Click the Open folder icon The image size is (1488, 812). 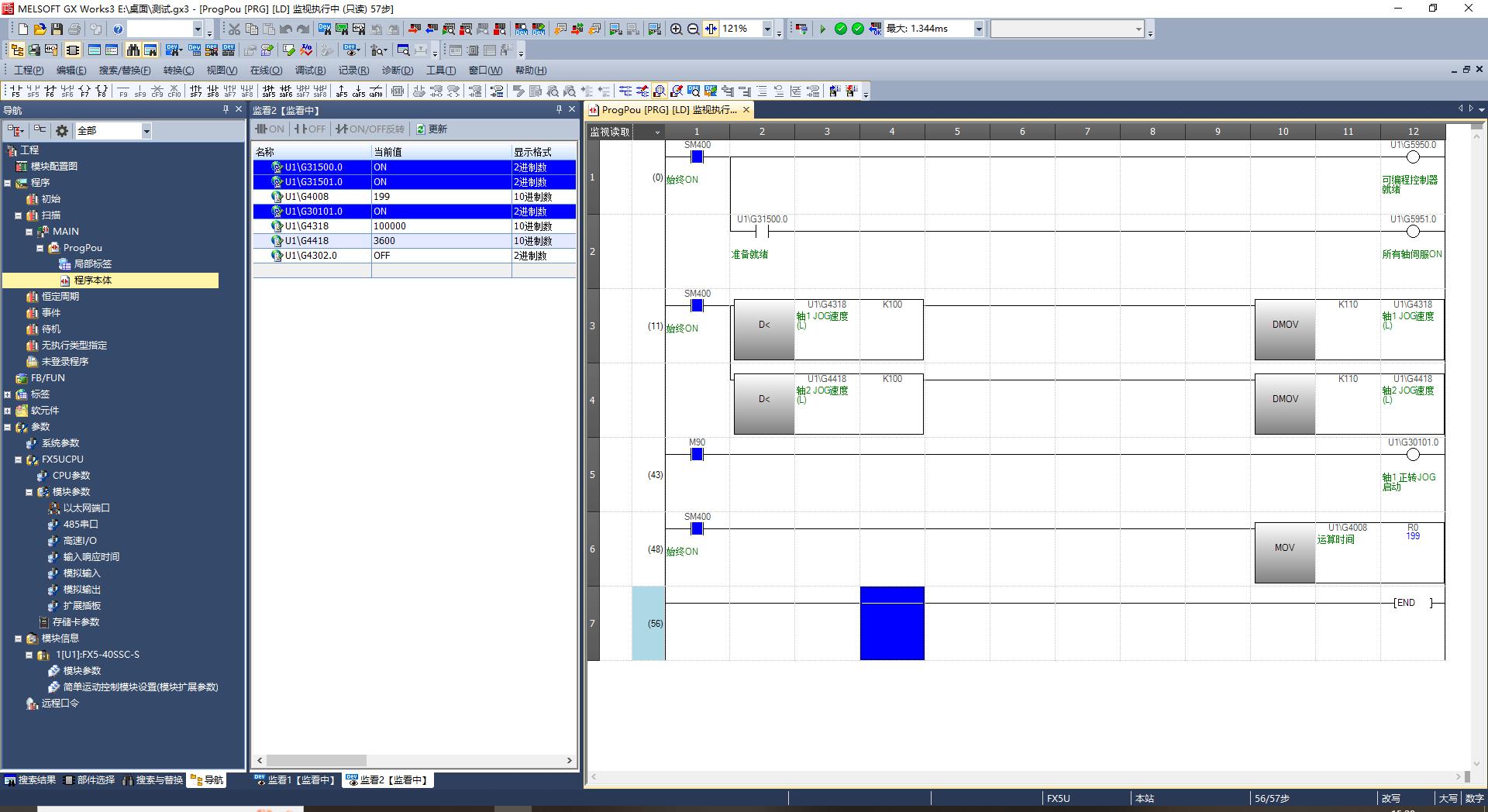[x=40, y=29]
